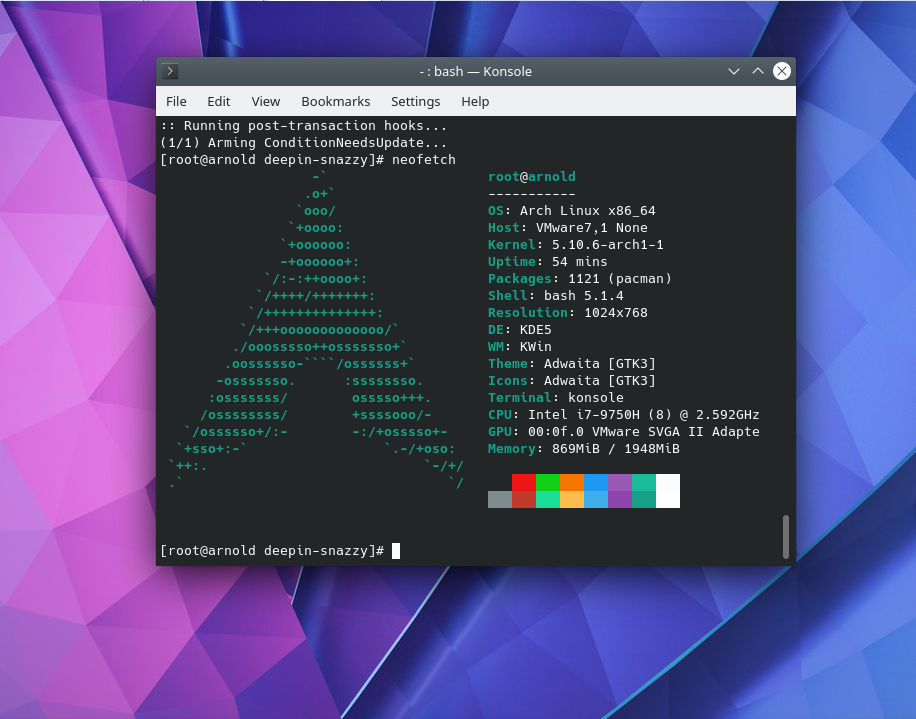Click the block cursor after the last prompt
Viewport: 916px width, 719px height.
[396, 551]
